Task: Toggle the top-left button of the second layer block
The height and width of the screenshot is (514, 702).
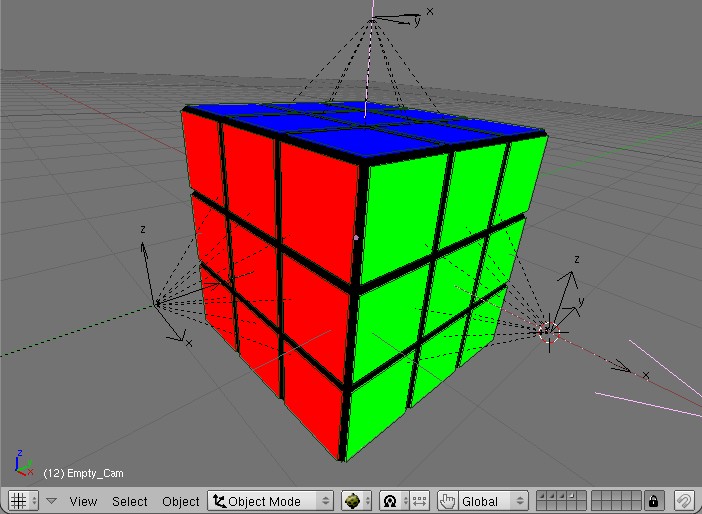Action: pos(597,495)
